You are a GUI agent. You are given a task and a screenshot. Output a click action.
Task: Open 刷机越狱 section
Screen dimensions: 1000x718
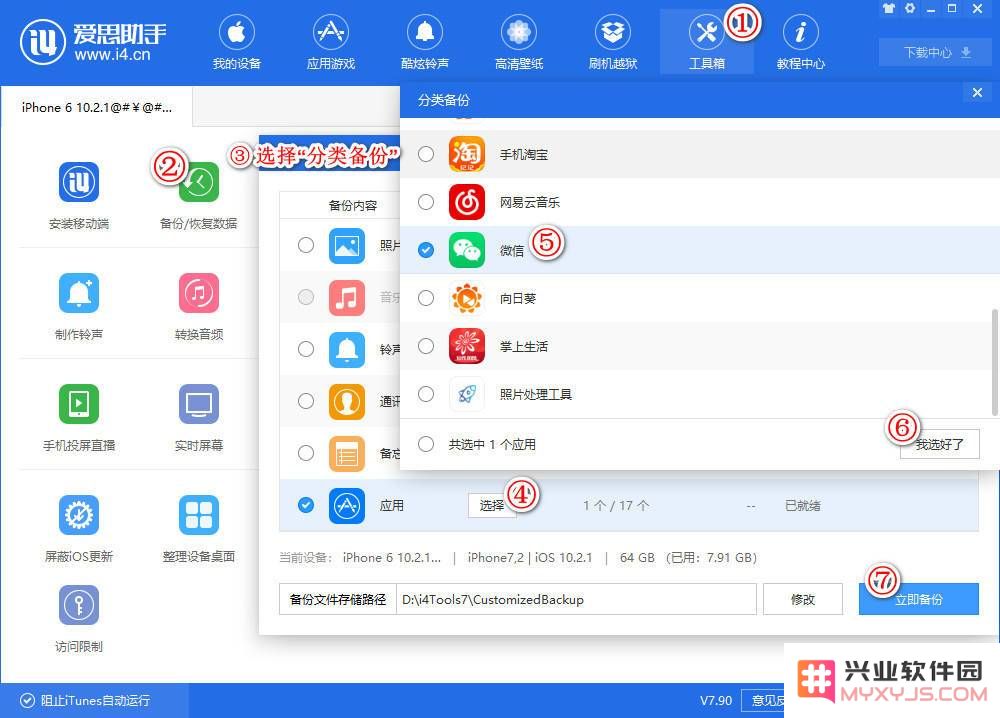pyautogui.click(x=613, y=42)
